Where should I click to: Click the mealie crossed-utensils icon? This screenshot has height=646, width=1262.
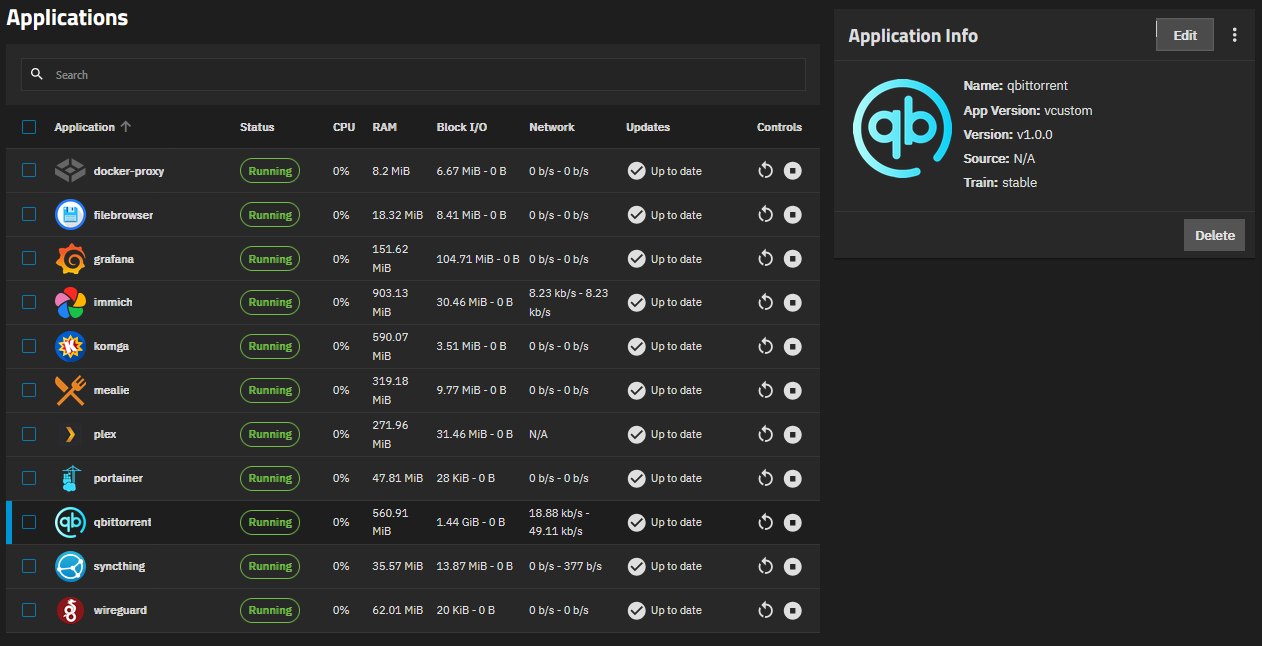tap(70, 390)
